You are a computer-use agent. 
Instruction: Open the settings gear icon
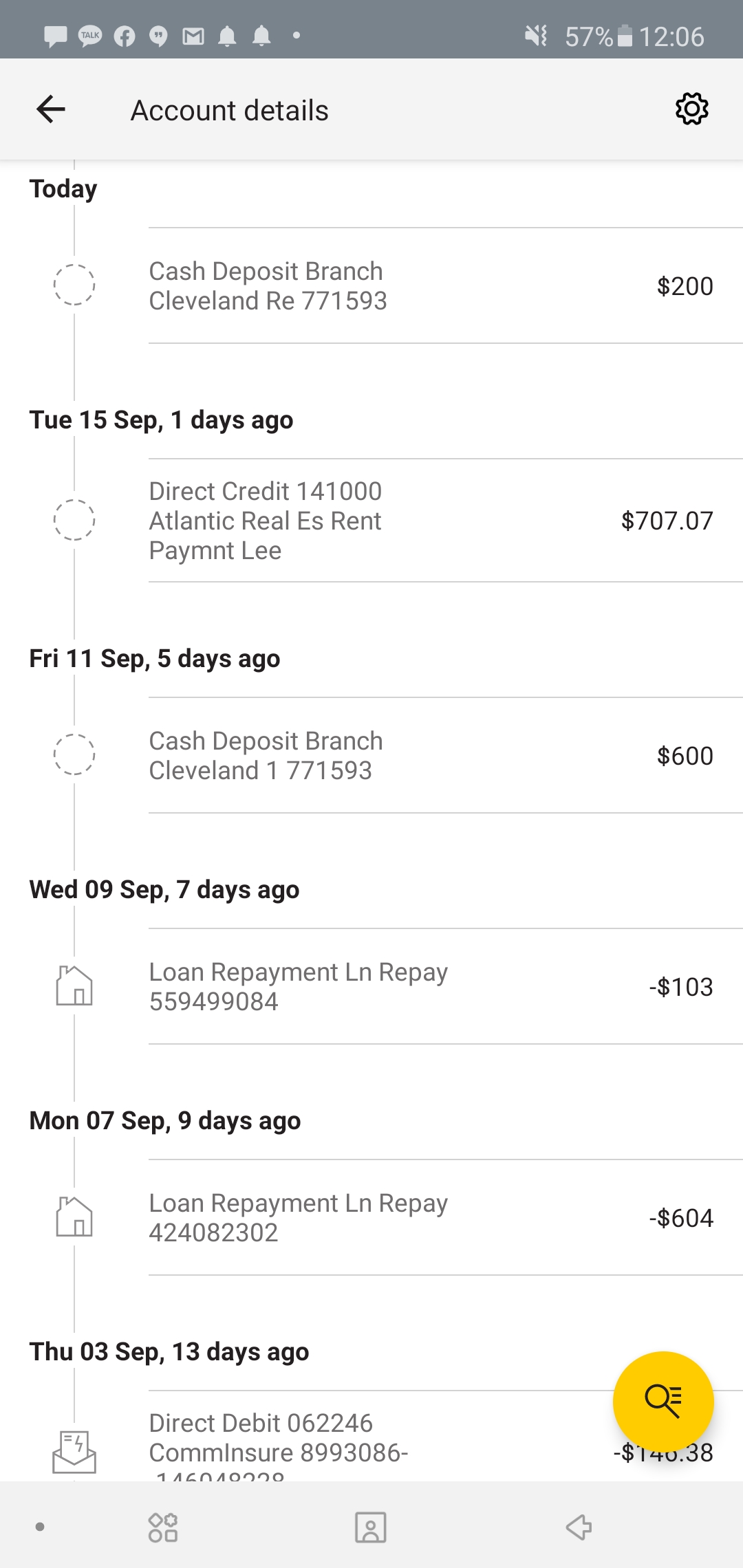[x=691, y=109]
